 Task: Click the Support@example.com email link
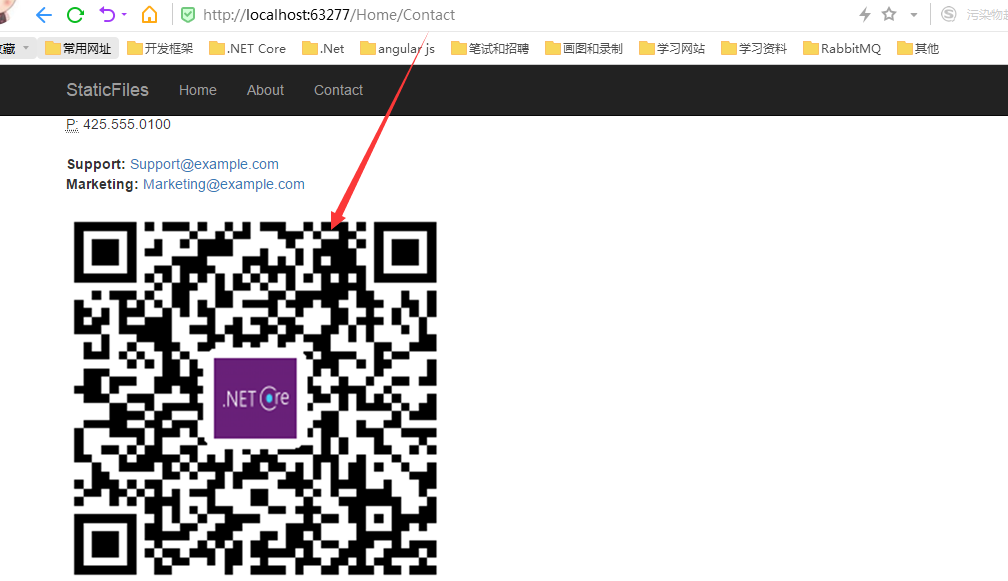coord(204,164)
